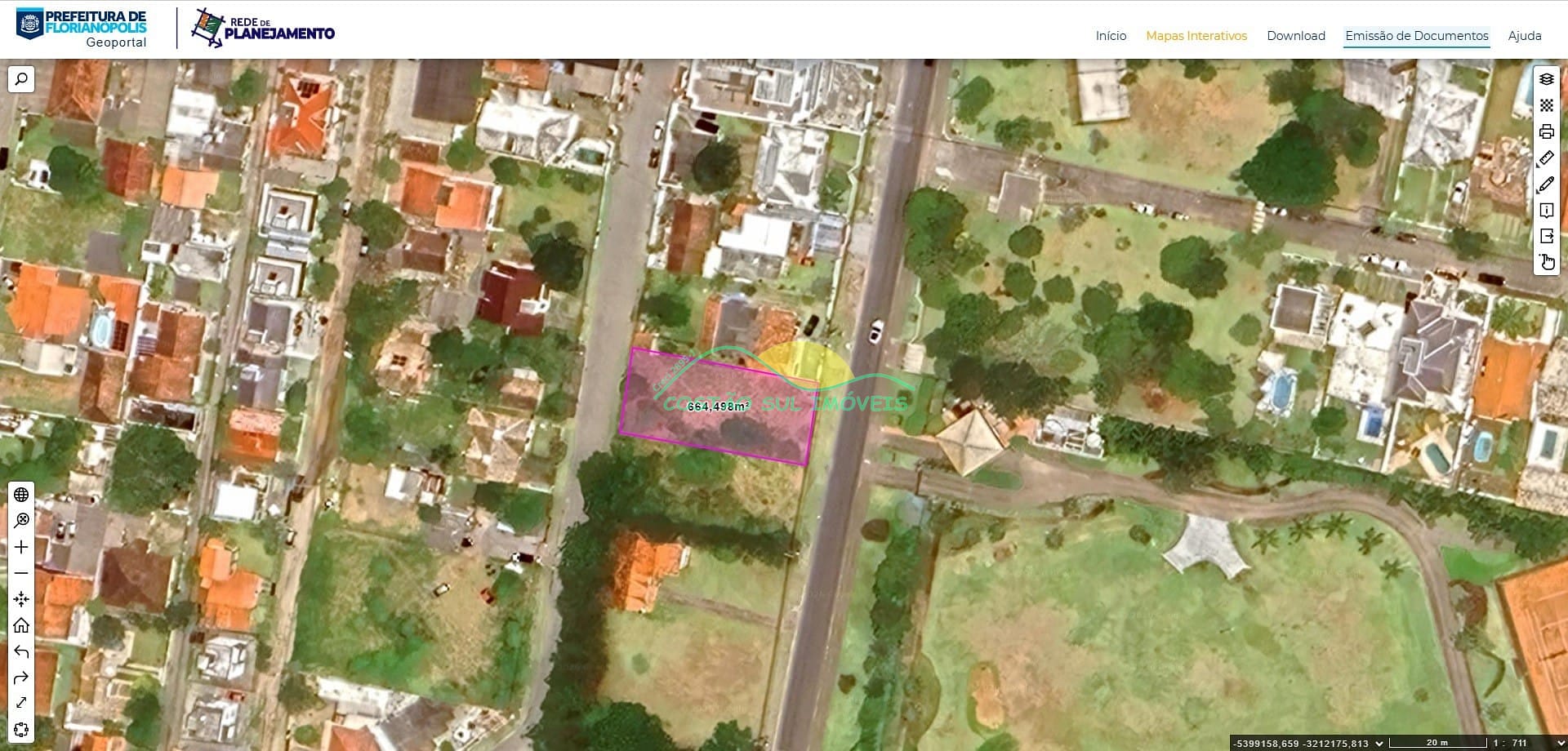Zoom out with the minus button
The height and width of the screenshot is (751, 1568).
[x=21, y=573]
